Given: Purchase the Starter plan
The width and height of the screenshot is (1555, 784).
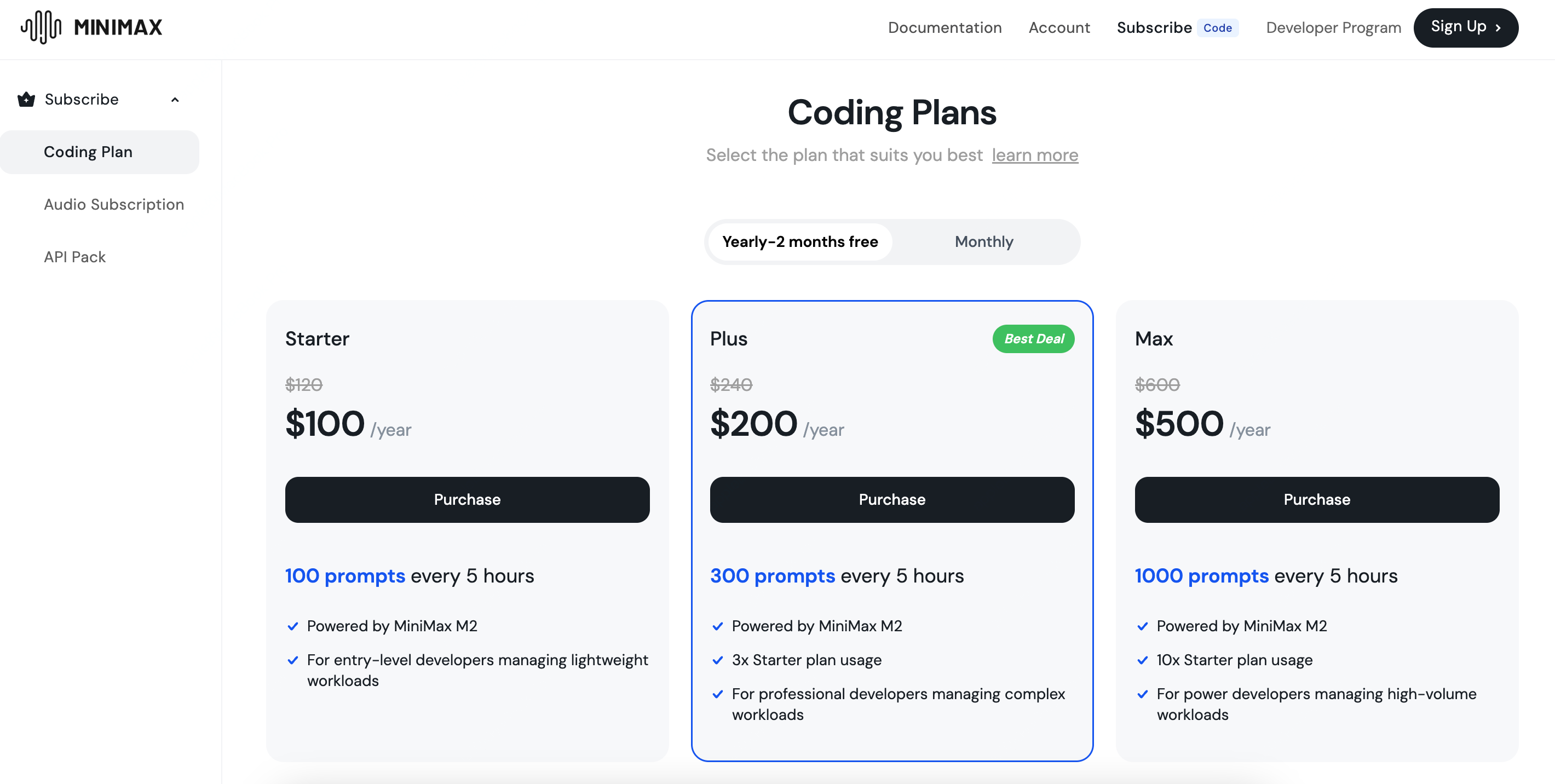Looking at the screenshot, I should coord(466,500).
